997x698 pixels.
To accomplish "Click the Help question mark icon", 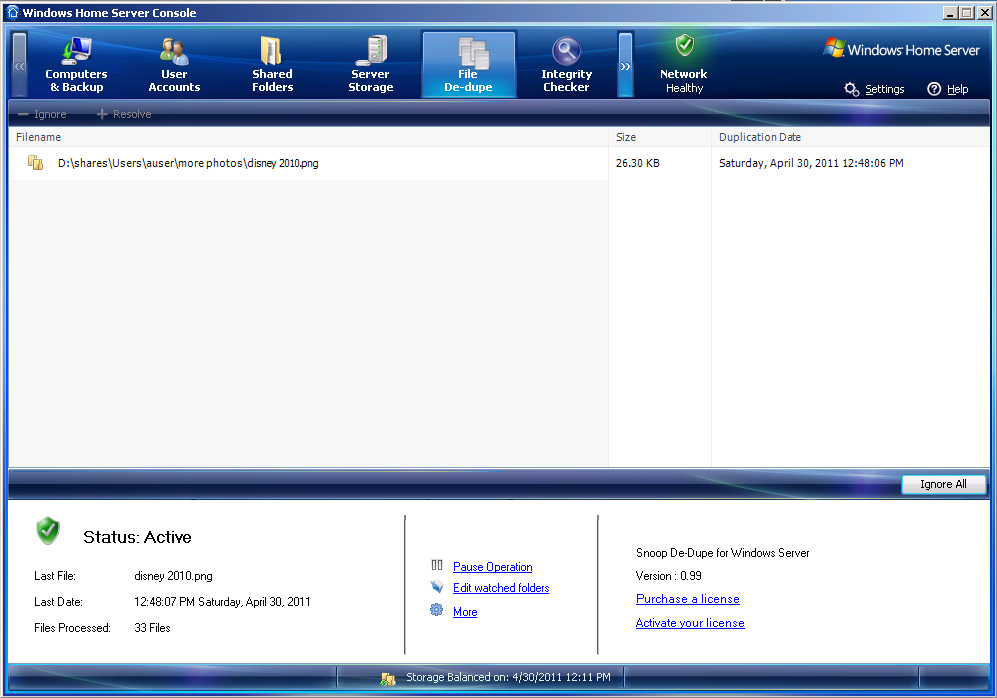I will click(x=933, y=89).
